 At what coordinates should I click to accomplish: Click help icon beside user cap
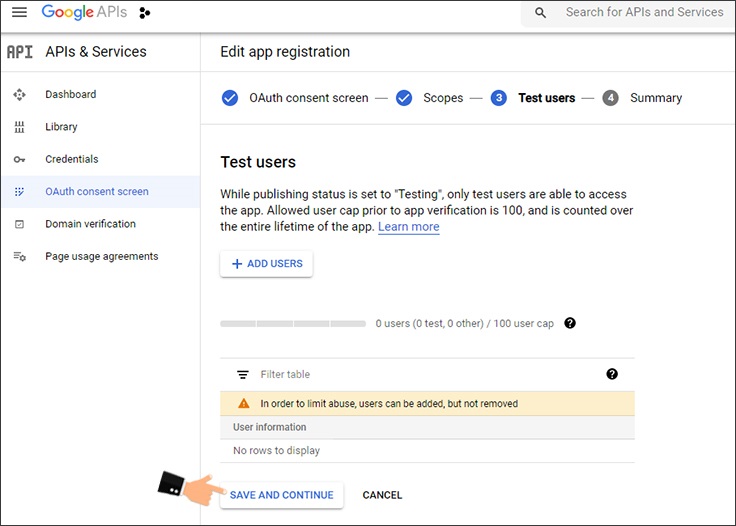[570, 324]
